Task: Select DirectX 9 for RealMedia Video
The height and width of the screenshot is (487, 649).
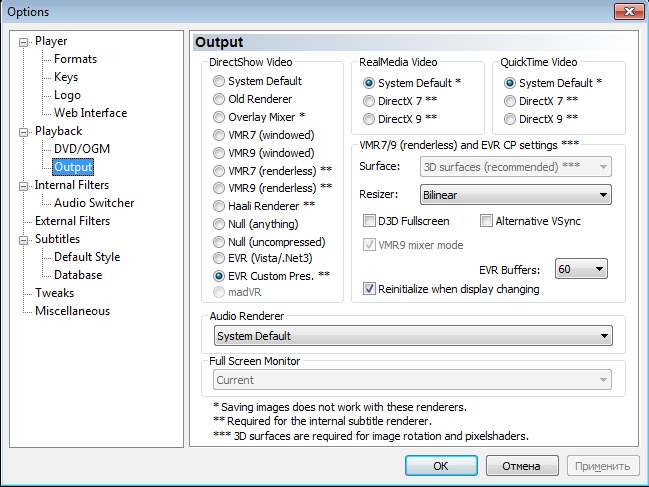Action: pyautogui.click(x=369, y=119)
